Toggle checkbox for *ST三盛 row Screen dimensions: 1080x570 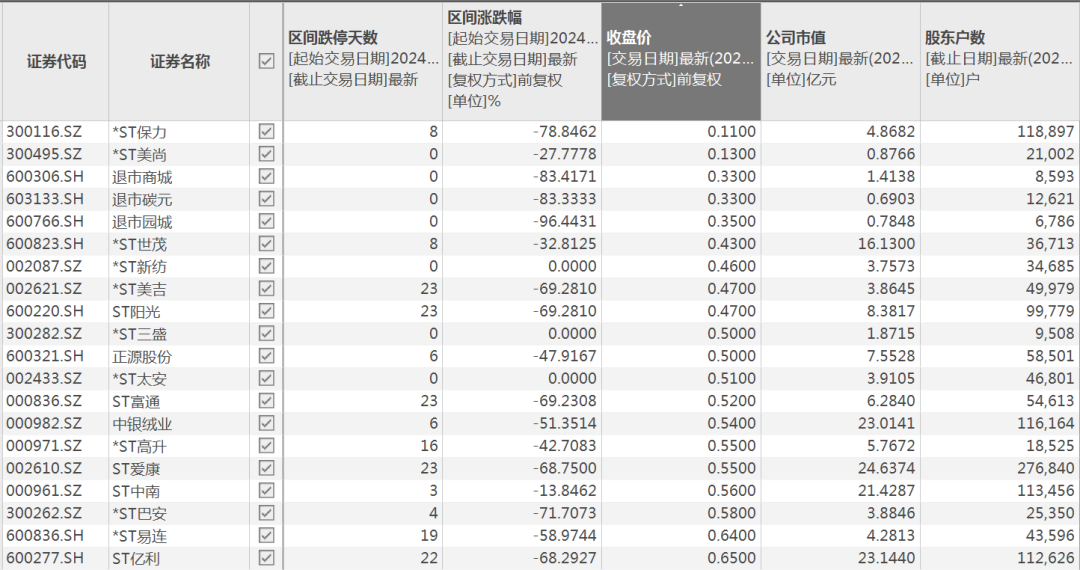266,333
